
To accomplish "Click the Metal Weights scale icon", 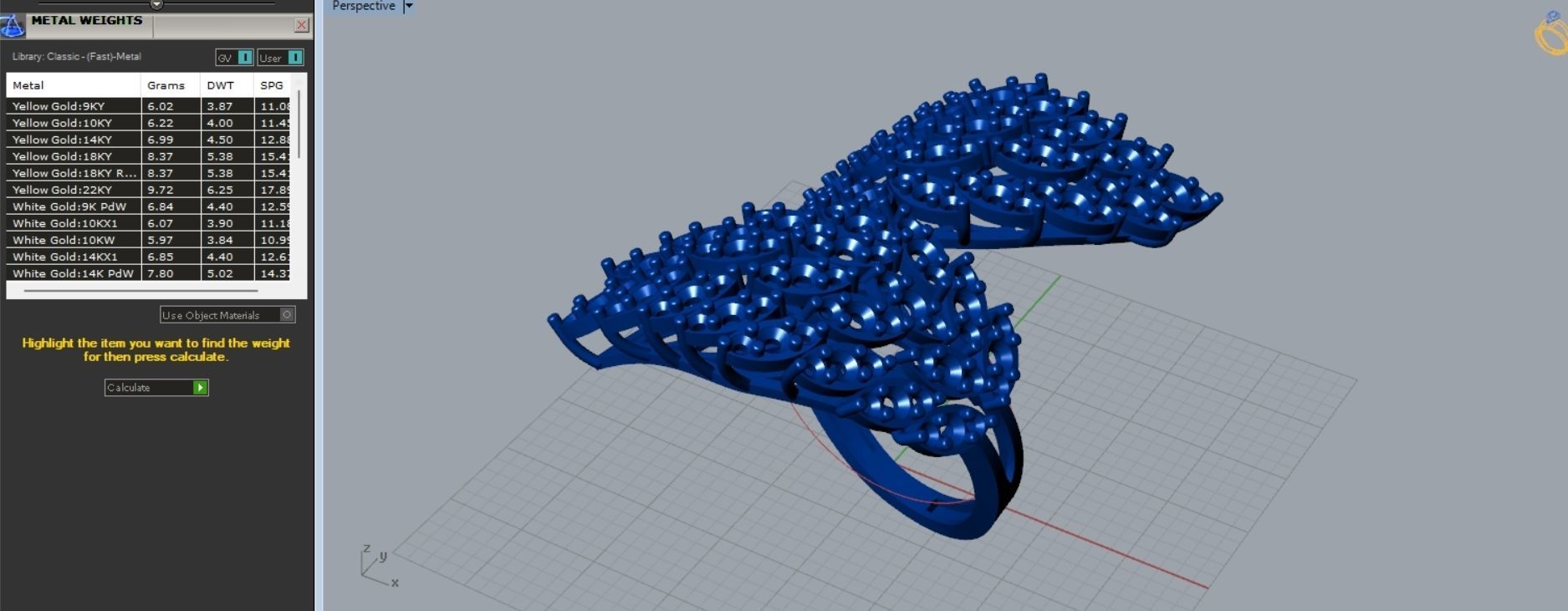I will pos(12,25).
